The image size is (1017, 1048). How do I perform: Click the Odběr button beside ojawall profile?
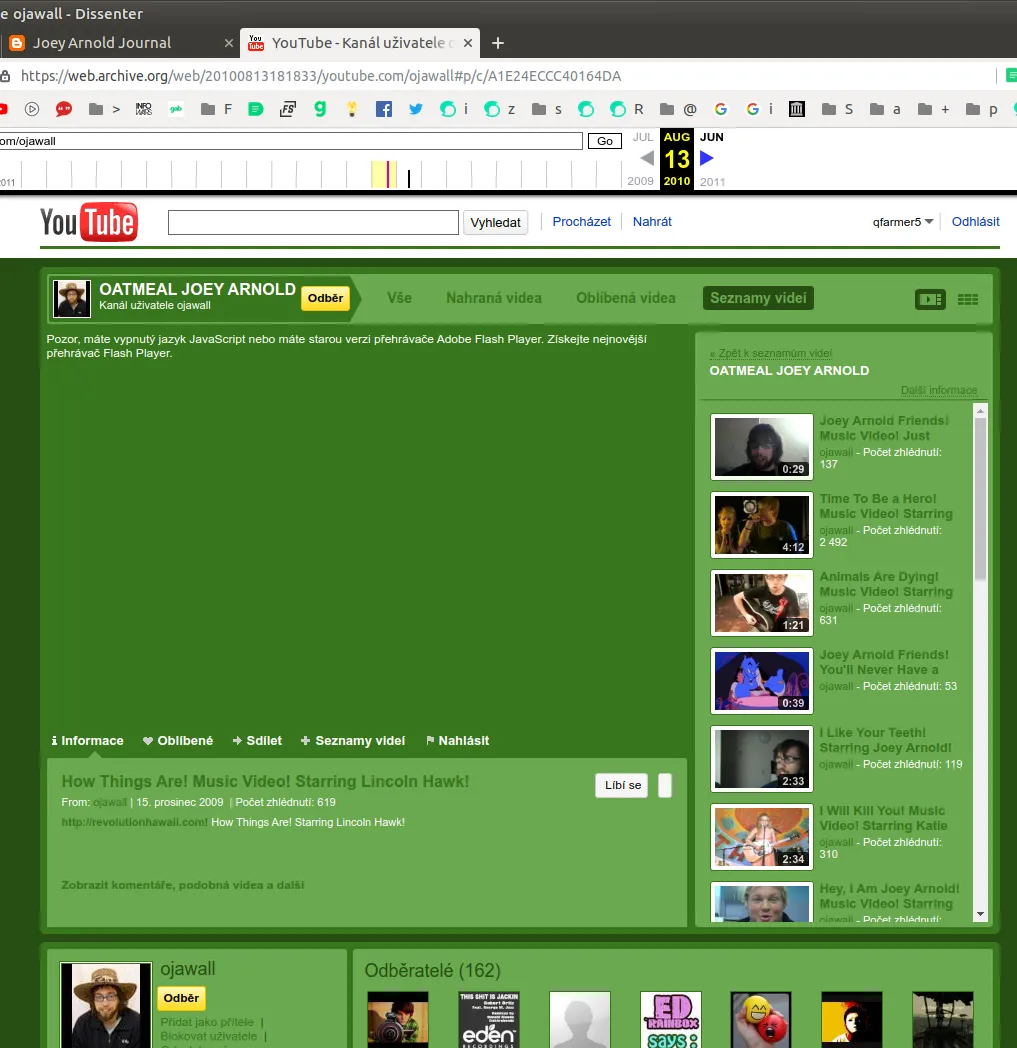181,998
